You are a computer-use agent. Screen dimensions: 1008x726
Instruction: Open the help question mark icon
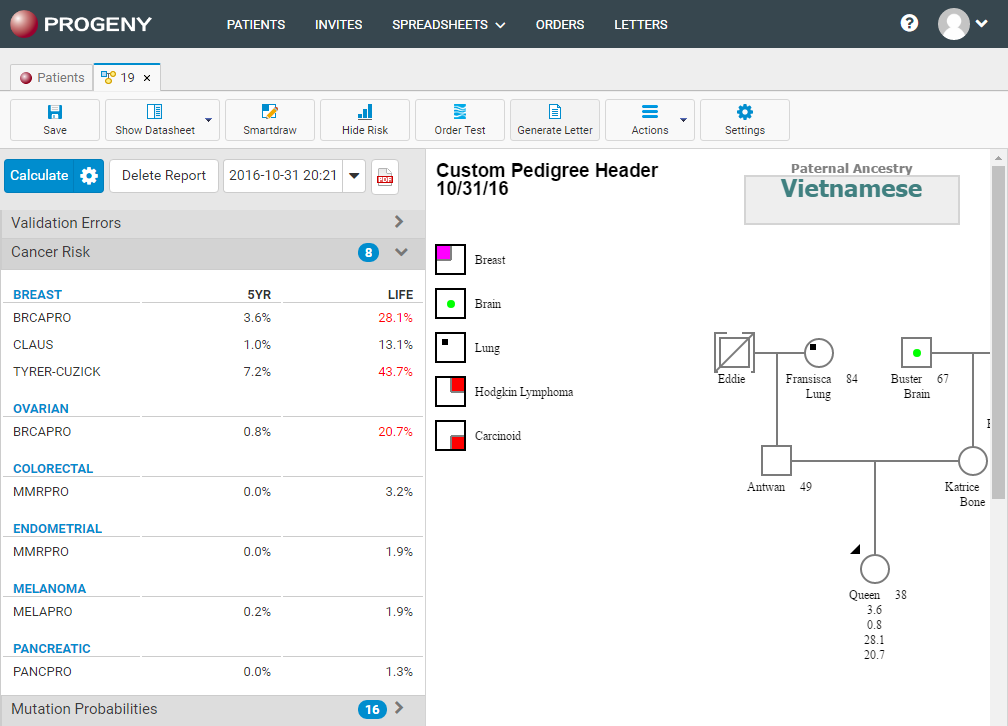tap(909, 23)
